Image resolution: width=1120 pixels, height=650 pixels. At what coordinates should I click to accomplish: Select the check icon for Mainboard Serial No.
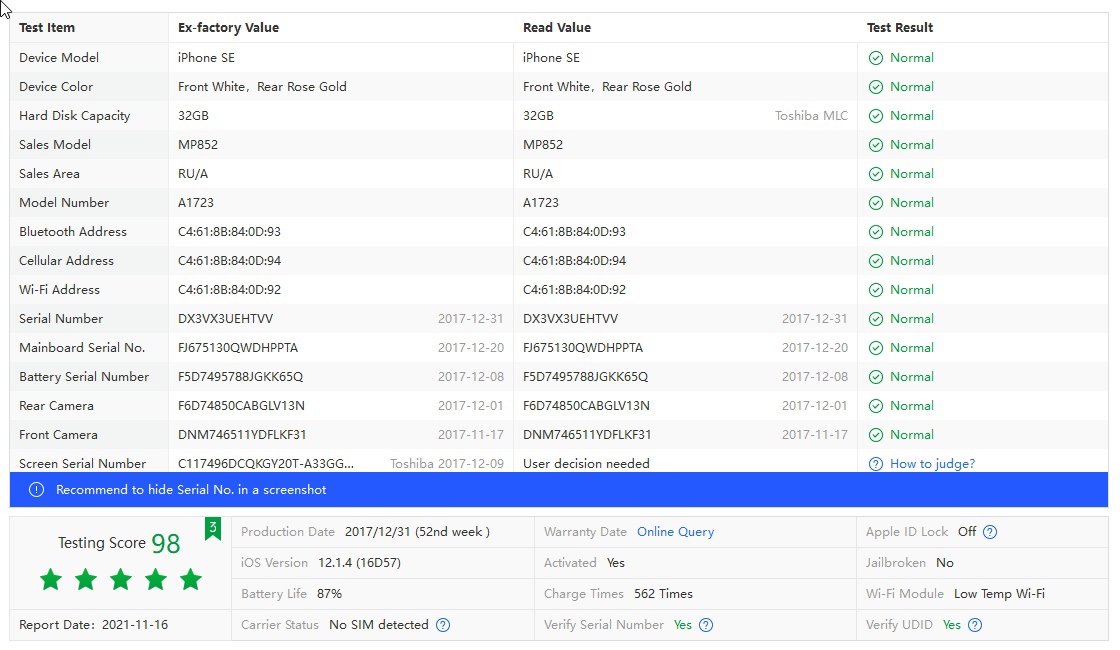[x=876, y=348]
